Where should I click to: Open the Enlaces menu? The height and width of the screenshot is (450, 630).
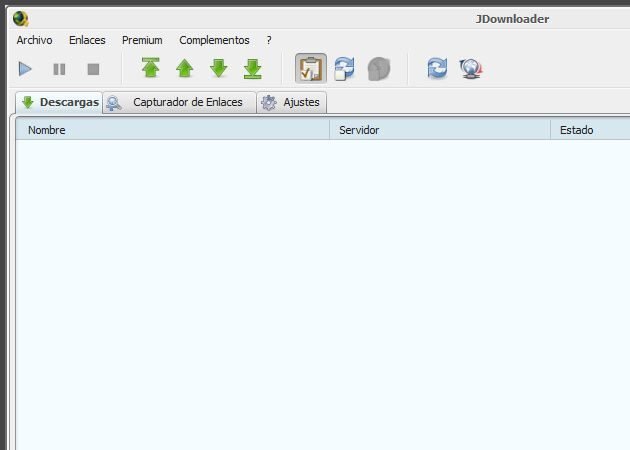pyautogui.click(x=87, y=40)
